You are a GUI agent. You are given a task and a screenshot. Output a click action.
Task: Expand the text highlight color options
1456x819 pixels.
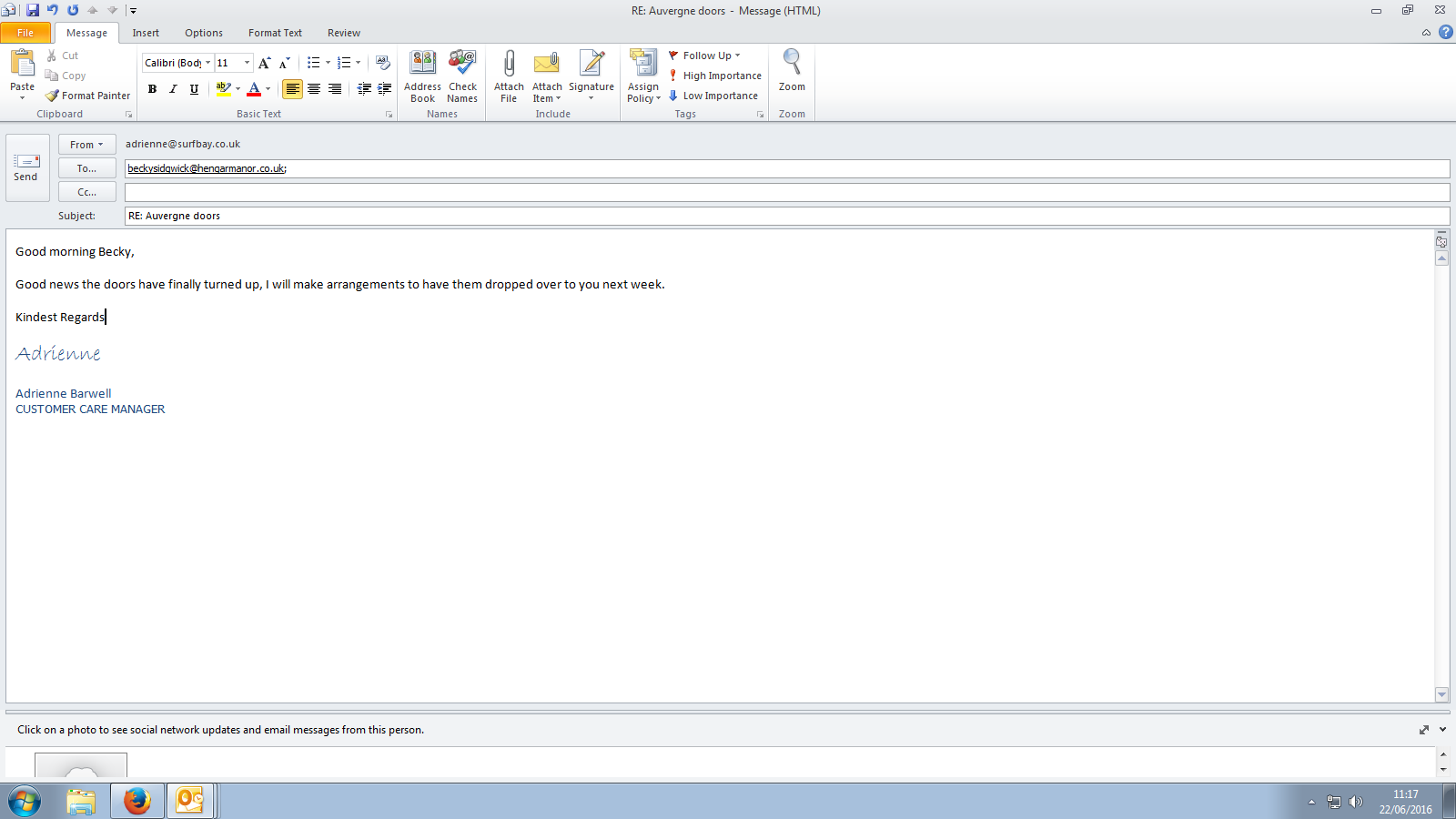[238, 88]
